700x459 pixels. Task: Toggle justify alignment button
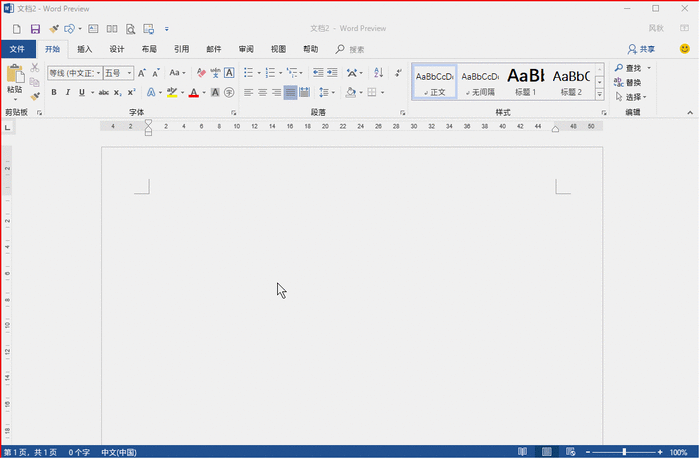click(290, 92)
